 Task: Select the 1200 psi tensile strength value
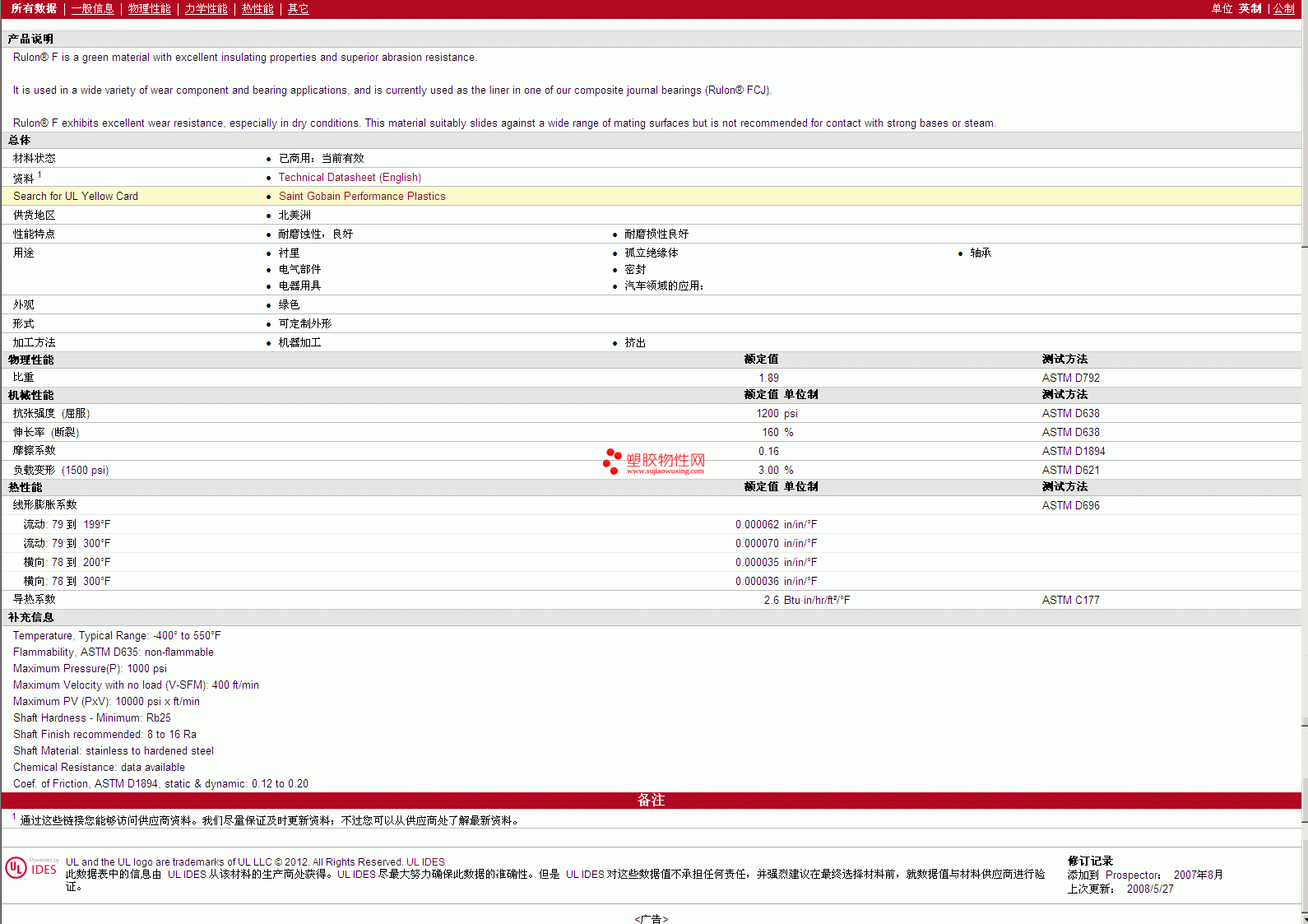[777, 413]
